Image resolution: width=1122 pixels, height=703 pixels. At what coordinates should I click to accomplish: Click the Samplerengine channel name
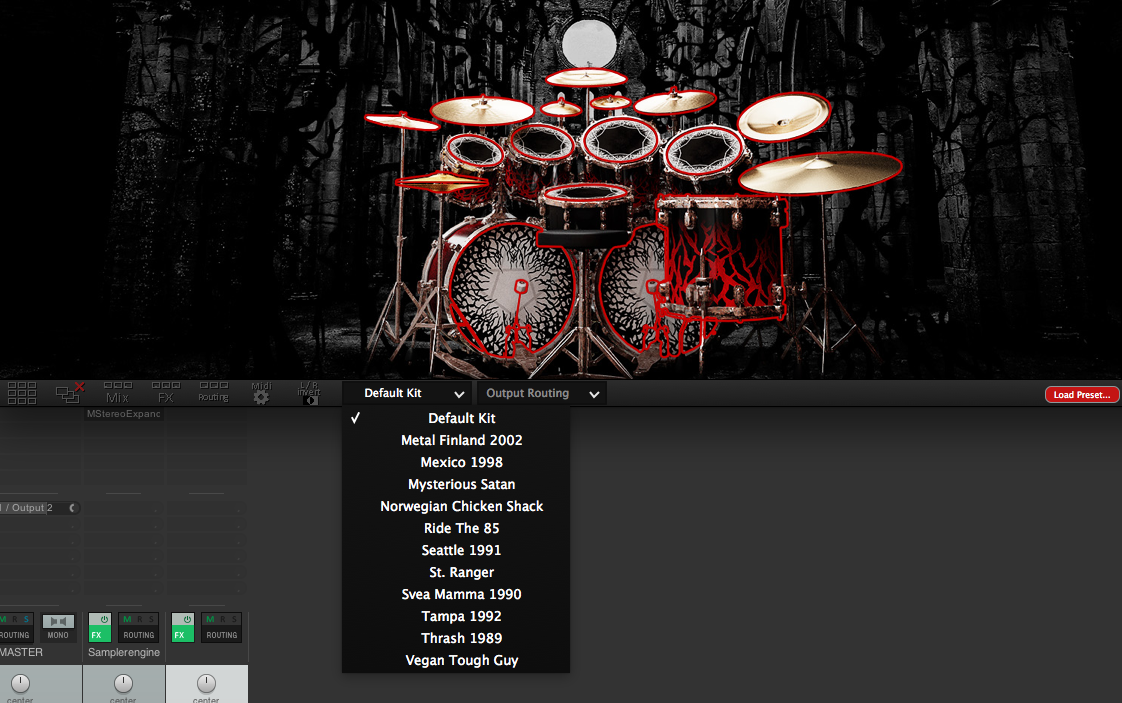[124, 652]
